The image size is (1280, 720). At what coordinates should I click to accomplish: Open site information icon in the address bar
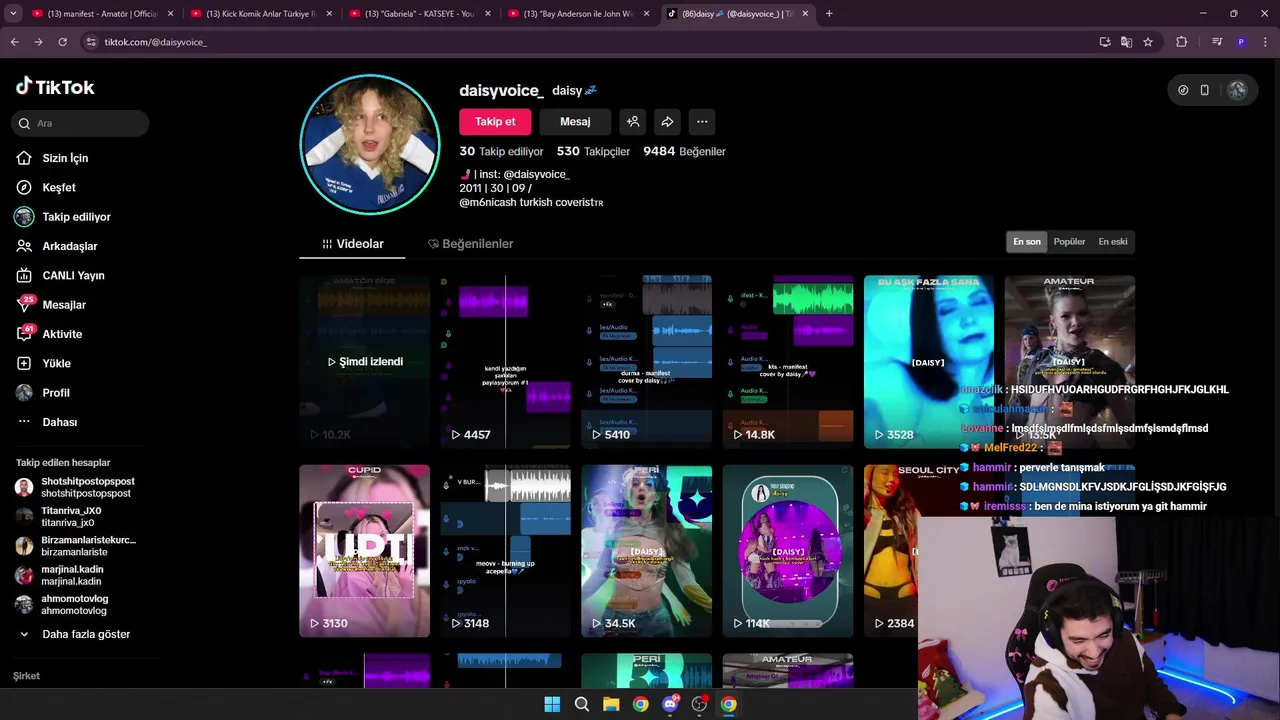click(x=91, y=42)
